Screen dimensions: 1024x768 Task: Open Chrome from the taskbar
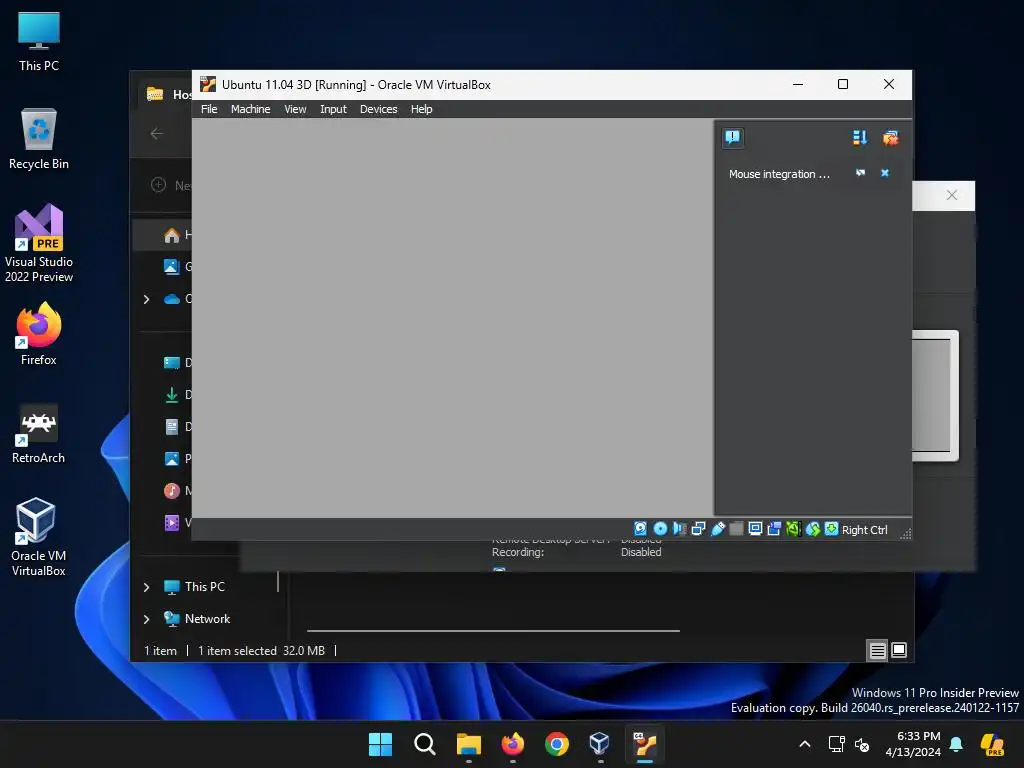click(x=556, y=744)
